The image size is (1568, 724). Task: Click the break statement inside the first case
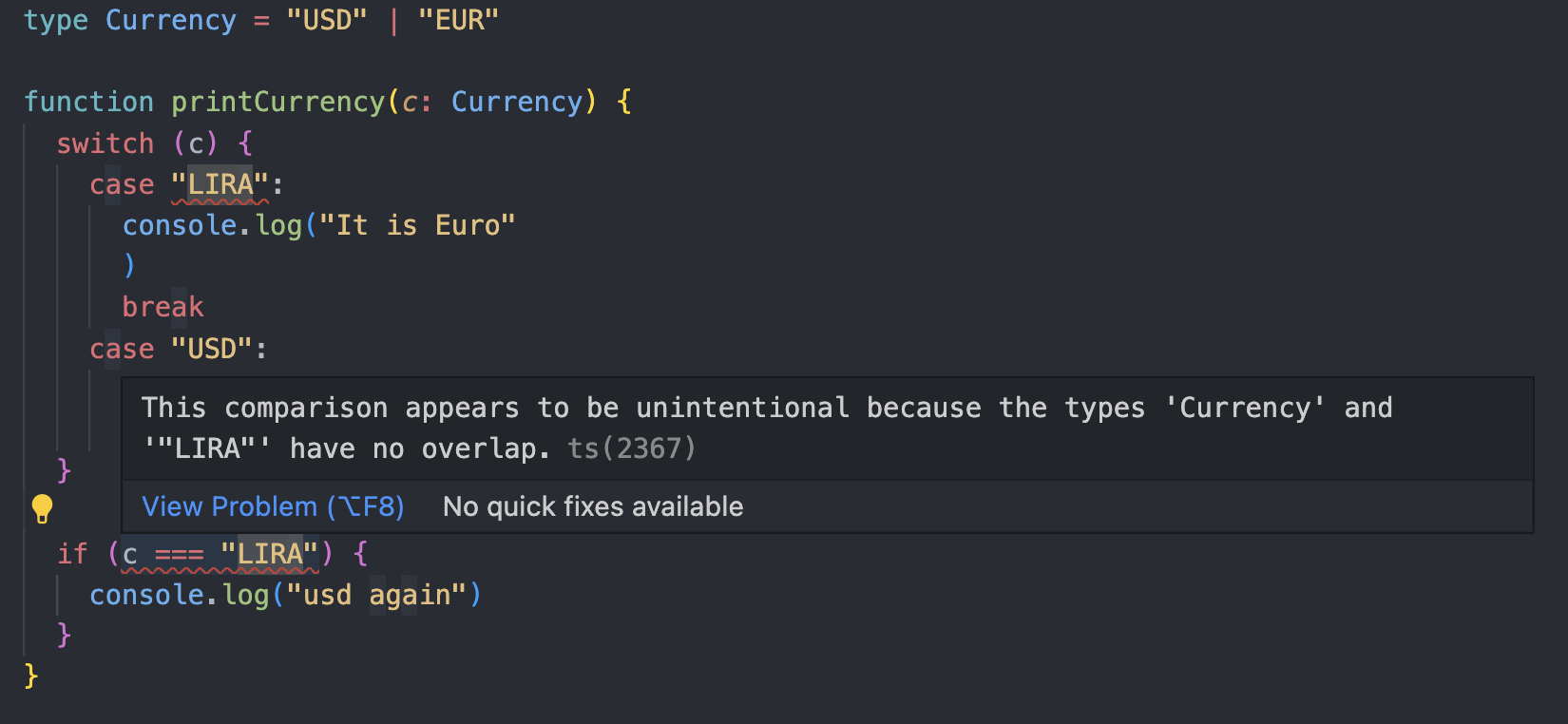[163, 306]
